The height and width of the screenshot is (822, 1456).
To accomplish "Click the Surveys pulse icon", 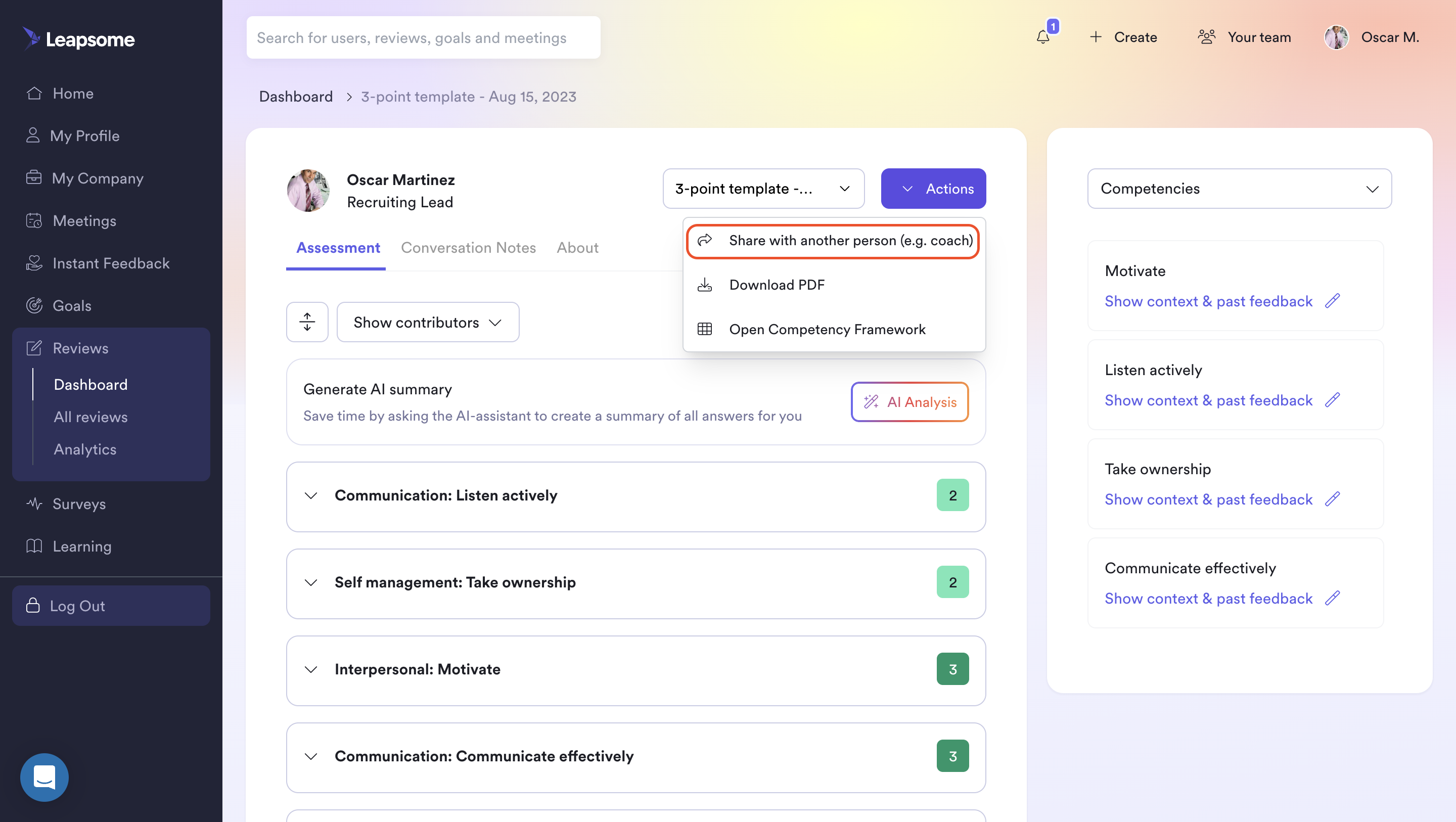I will [34, 503].
